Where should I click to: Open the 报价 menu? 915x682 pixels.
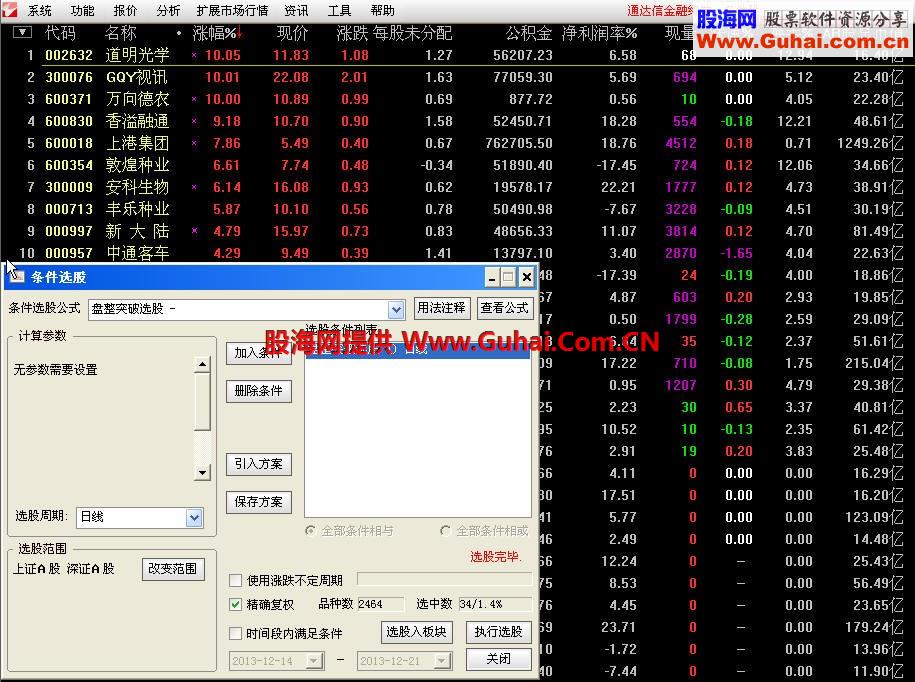point(125,11)
